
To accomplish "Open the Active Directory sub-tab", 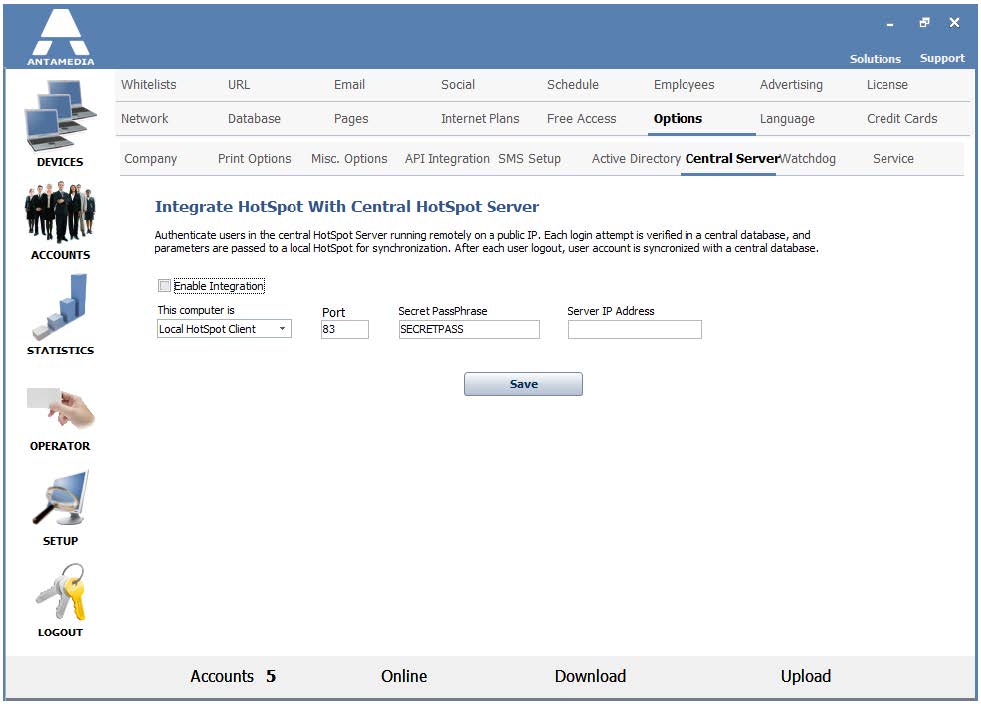I will 636,158.
